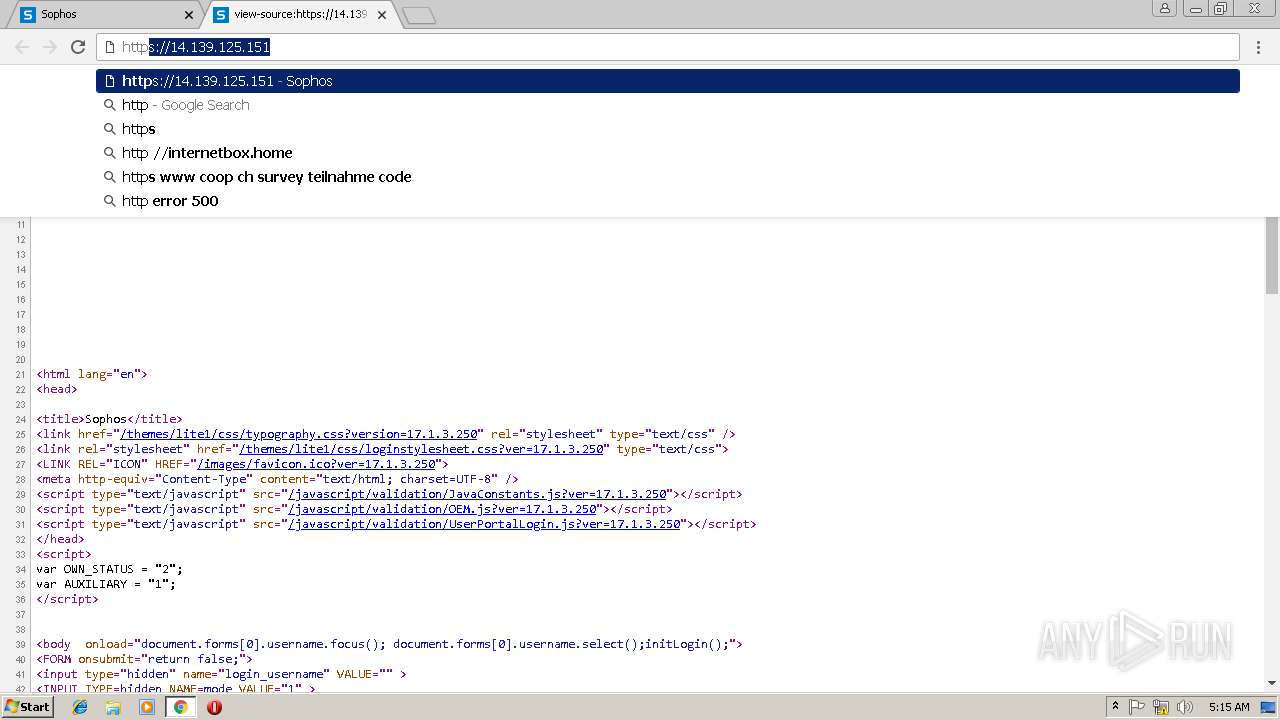Click the 'var AUXILIARY = "1";' line
The height and width of the screenshot is (720, 1280).
pos(106,584)
